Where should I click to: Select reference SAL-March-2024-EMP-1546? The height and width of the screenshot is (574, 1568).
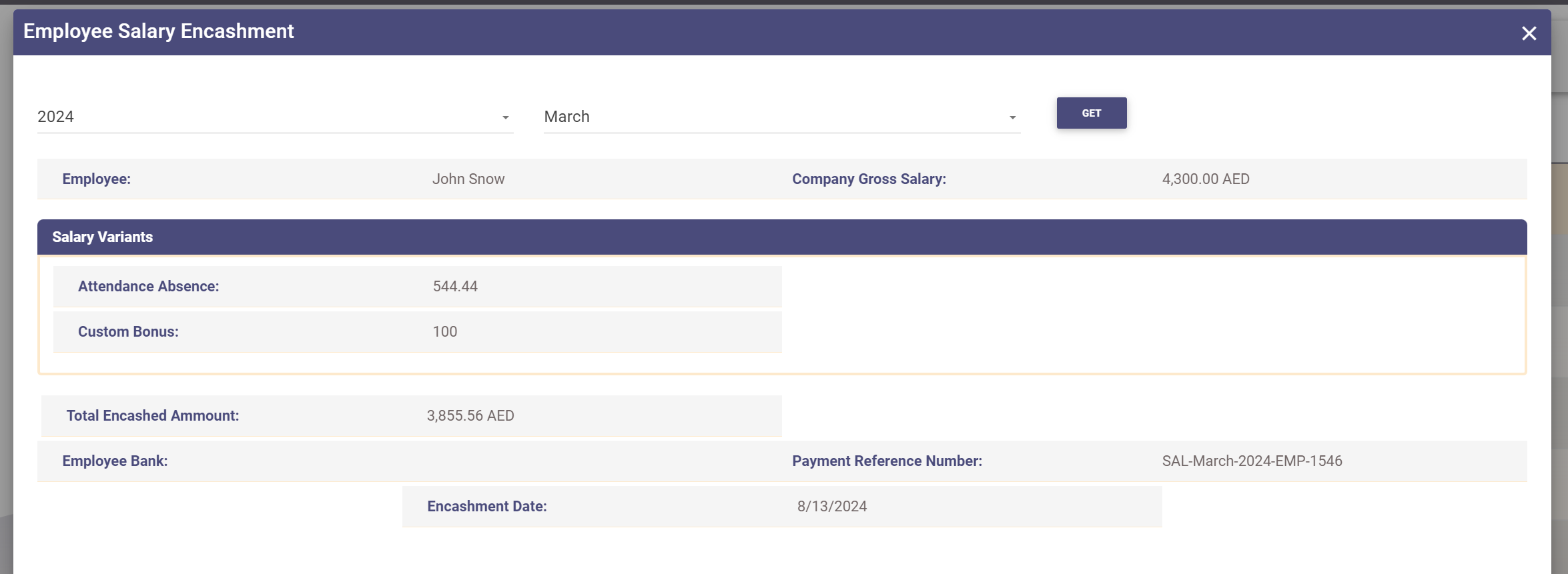[x=1252, y=461]
